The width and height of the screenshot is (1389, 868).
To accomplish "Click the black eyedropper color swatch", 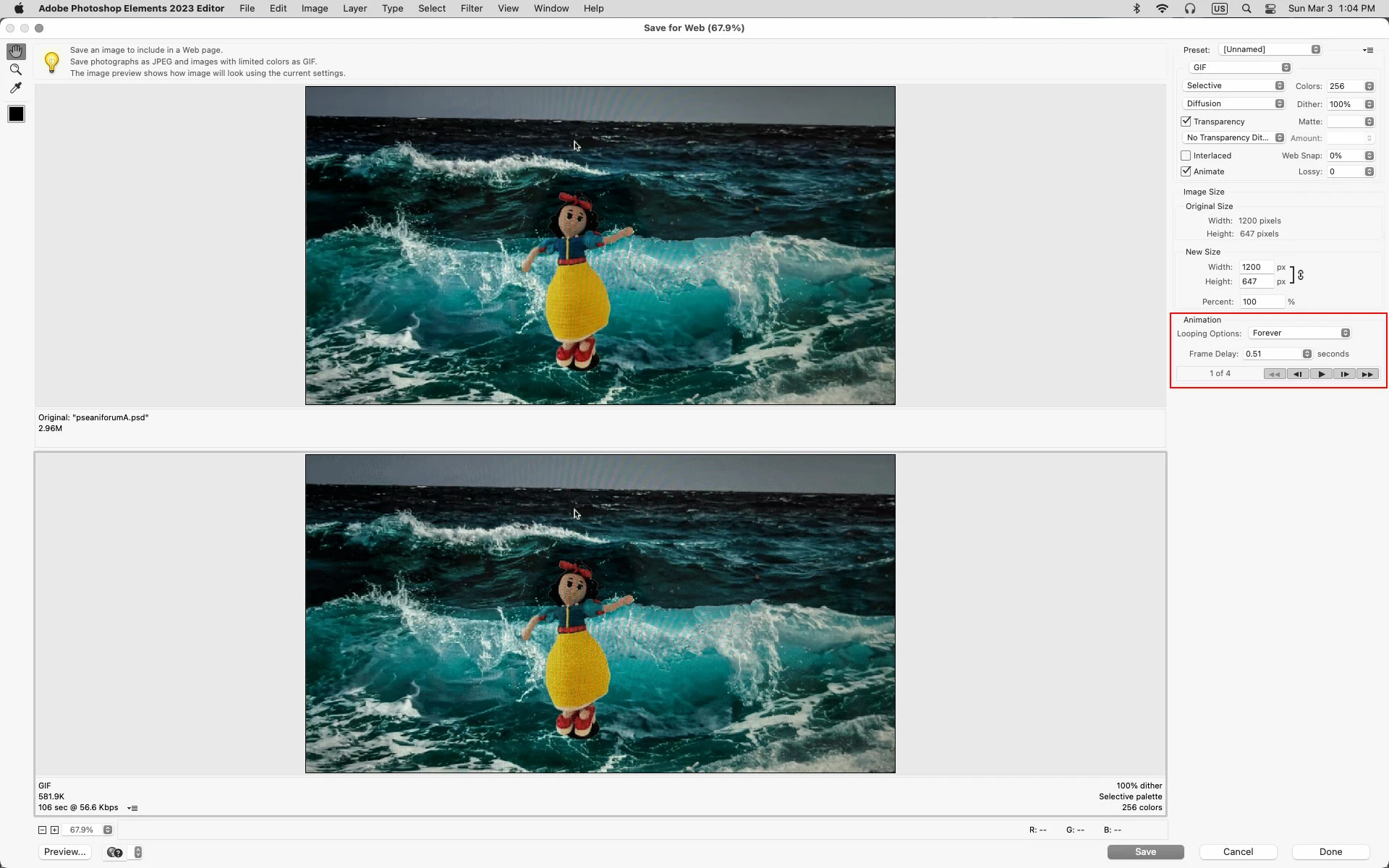I will [16, 114].
